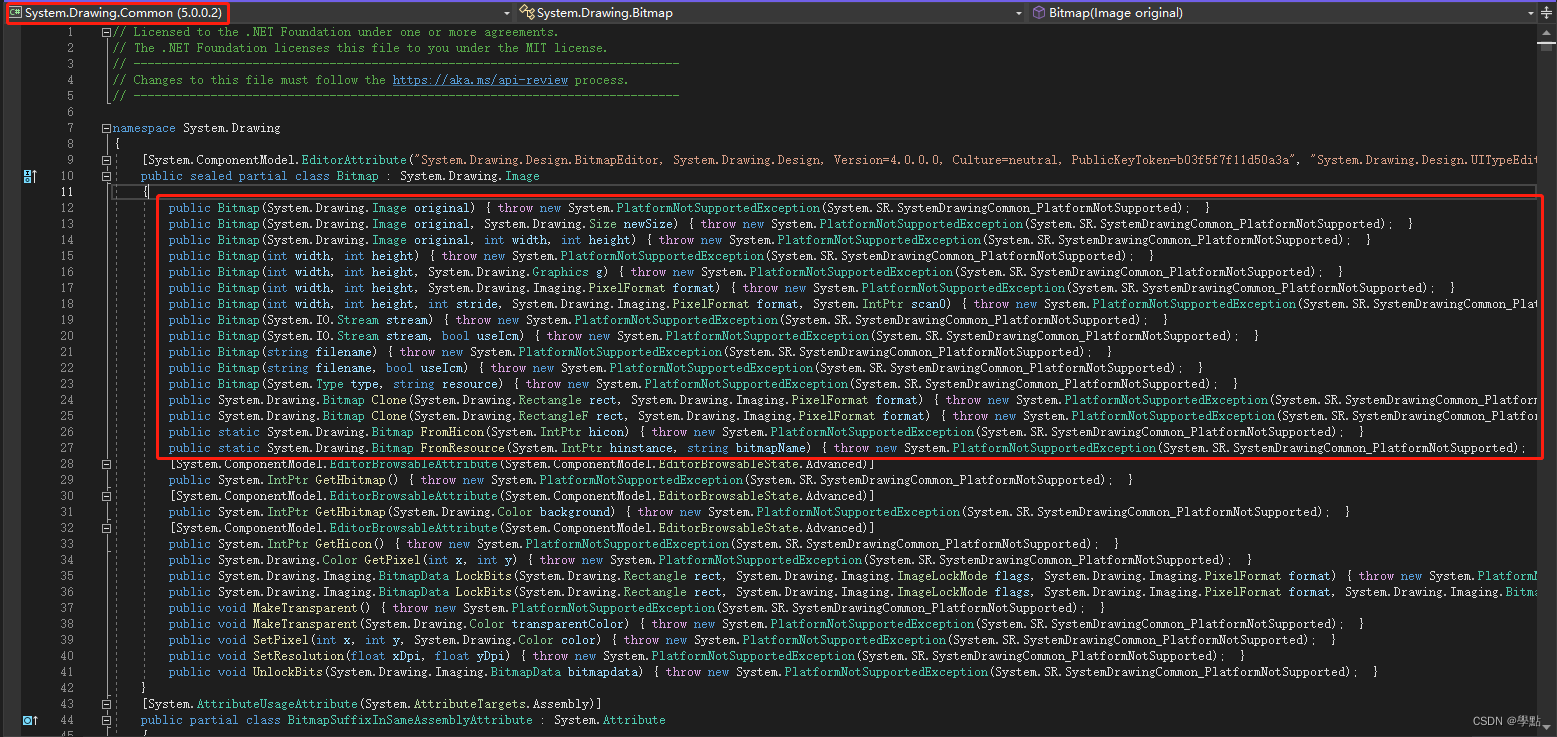Click MakeTransparent() on line 37
The height and width of the screenshot is (737, 1557).
pyautogui.click(x=311, y=608)
